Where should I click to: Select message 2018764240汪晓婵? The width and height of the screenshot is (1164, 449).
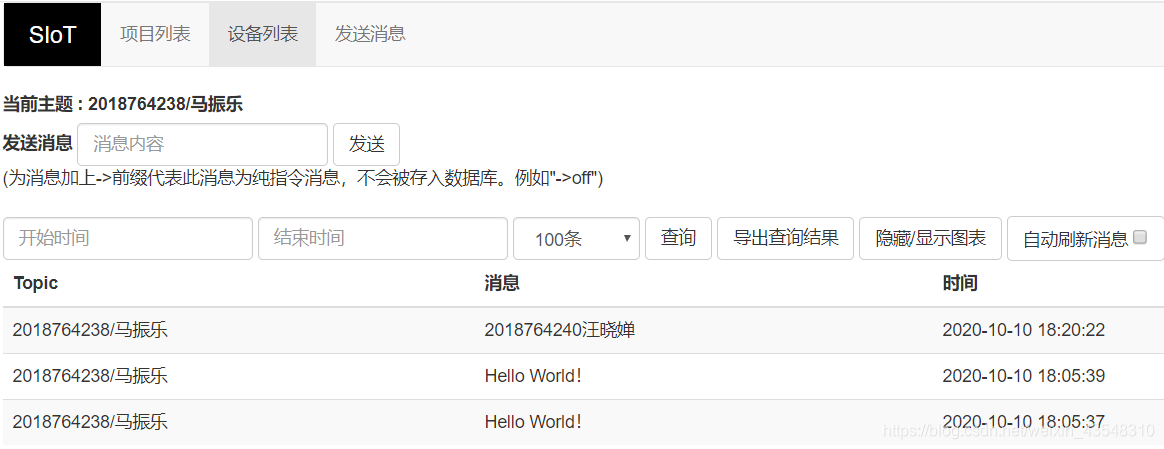[559, 330]
